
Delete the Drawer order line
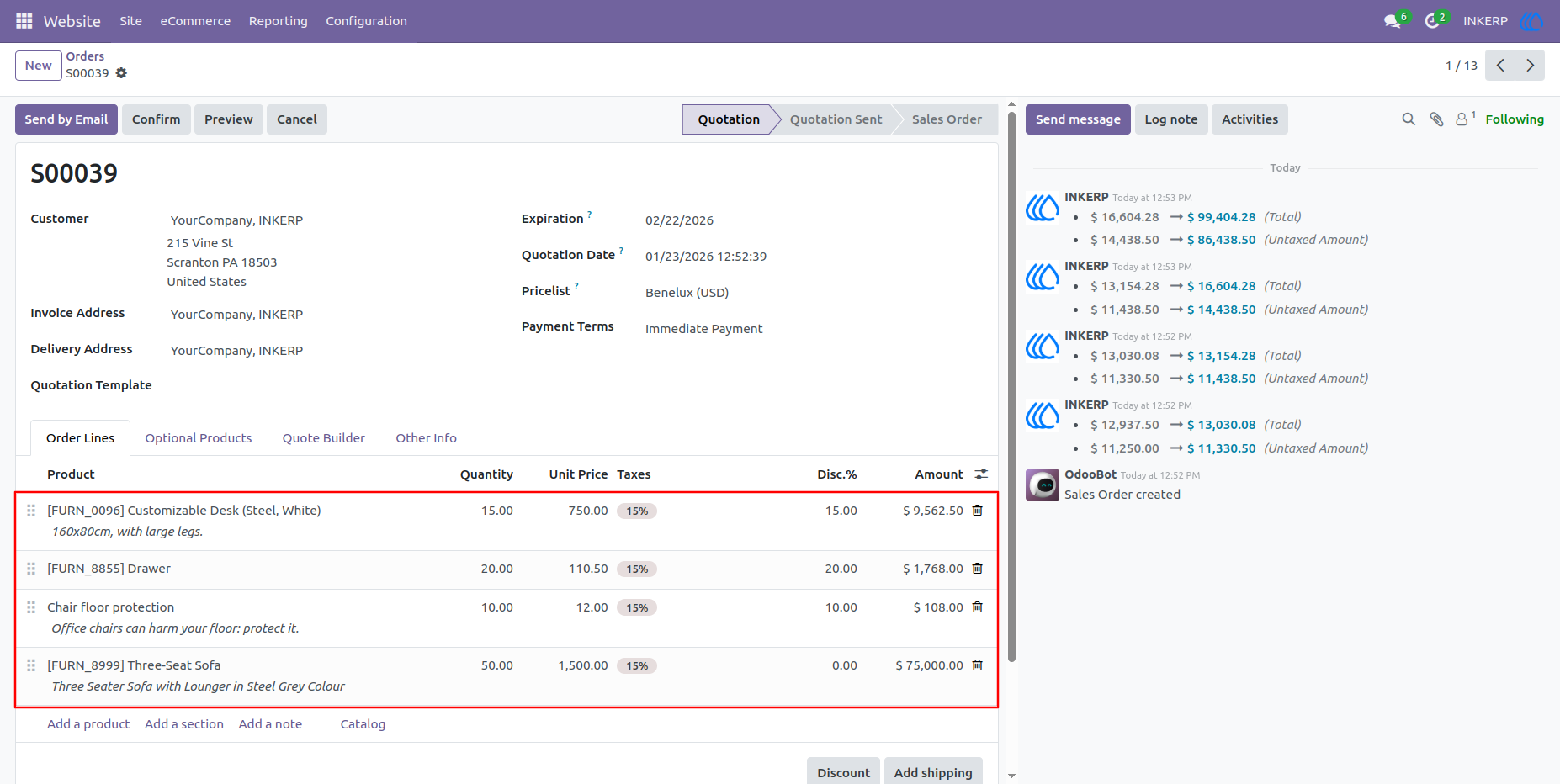[978, 569]
